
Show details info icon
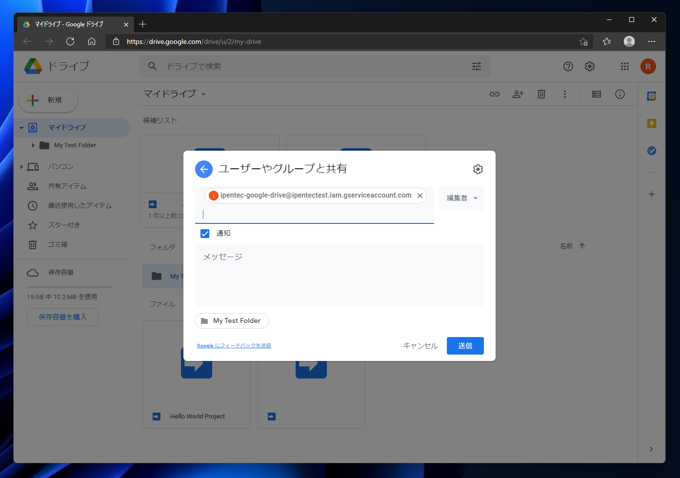click(620, 94)
